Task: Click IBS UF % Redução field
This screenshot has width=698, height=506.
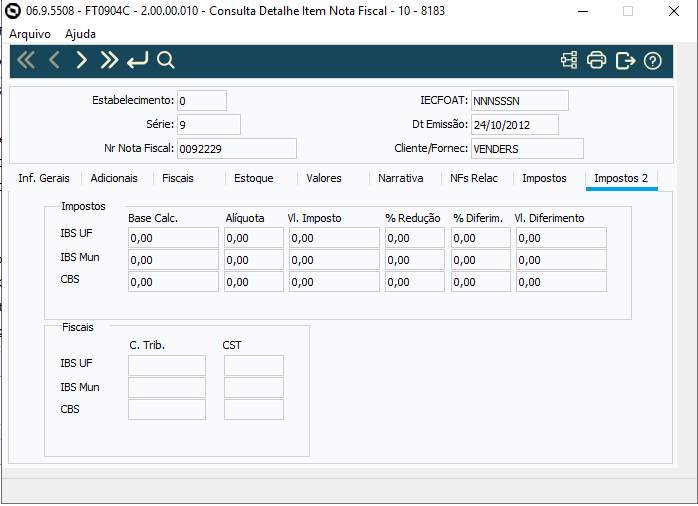Action: coord(415,238)
